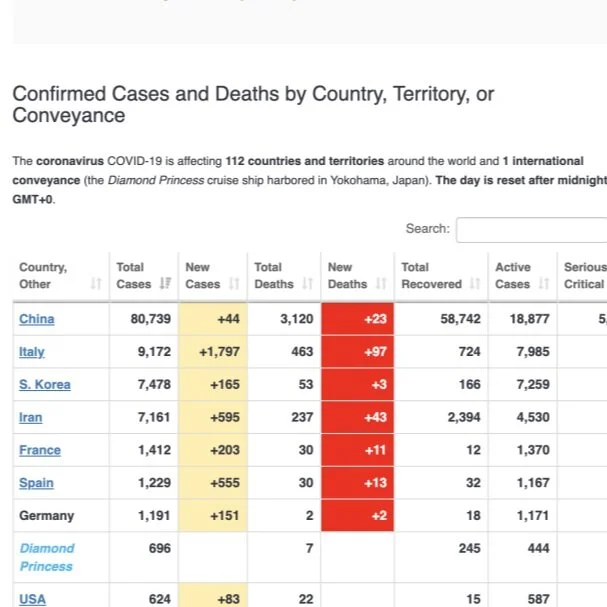The height and width of the screenshot is (607, 607).
Task: Open the Iran country page
Action: (x=31, y=417)
